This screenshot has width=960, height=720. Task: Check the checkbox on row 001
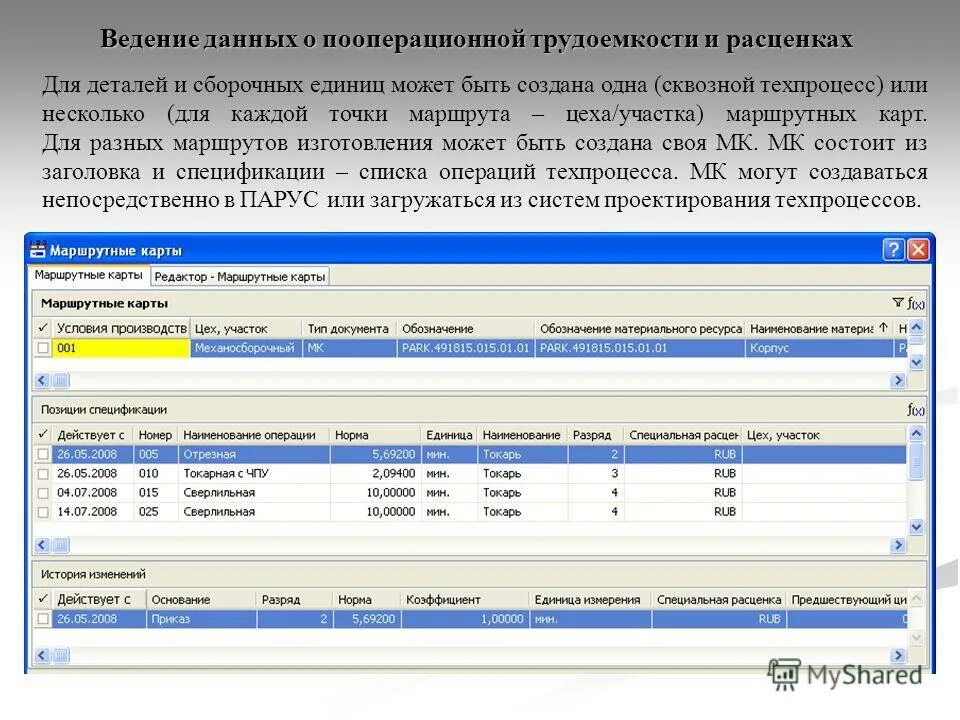(41, 348)
